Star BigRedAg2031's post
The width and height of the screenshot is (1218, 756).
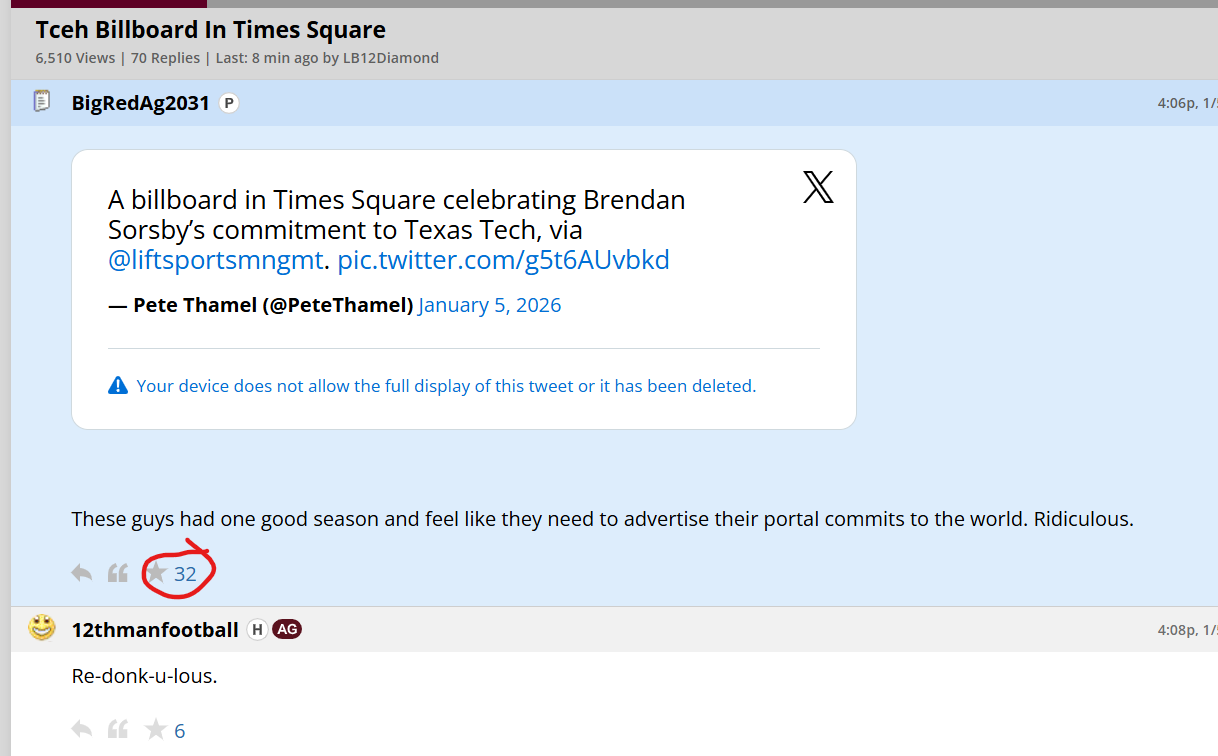(156, 573)
